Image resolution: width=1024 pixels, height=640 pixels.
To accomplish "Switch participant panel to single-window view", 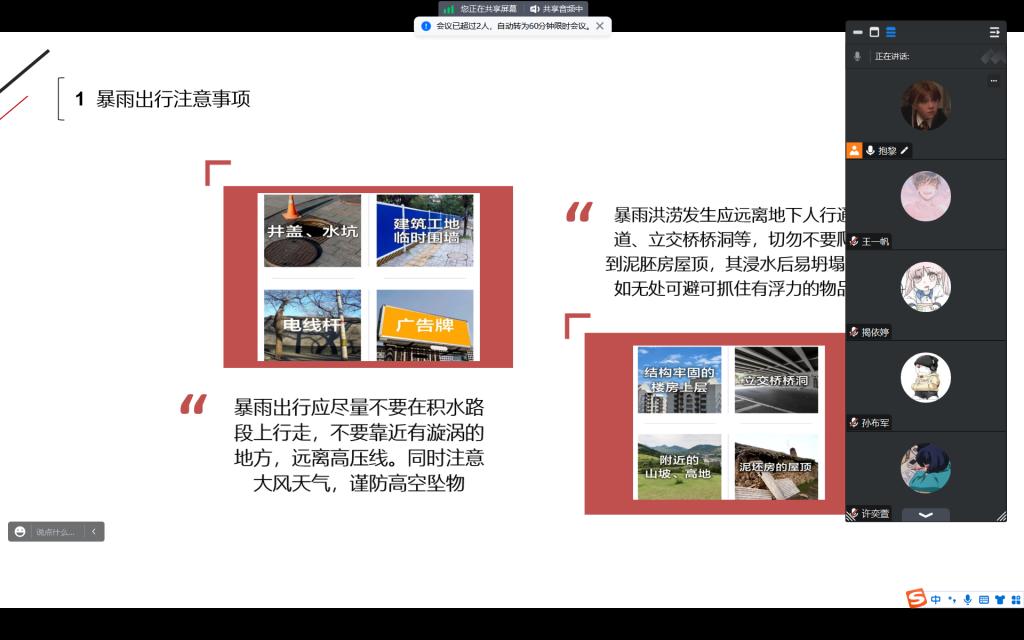I will point(874,32).
